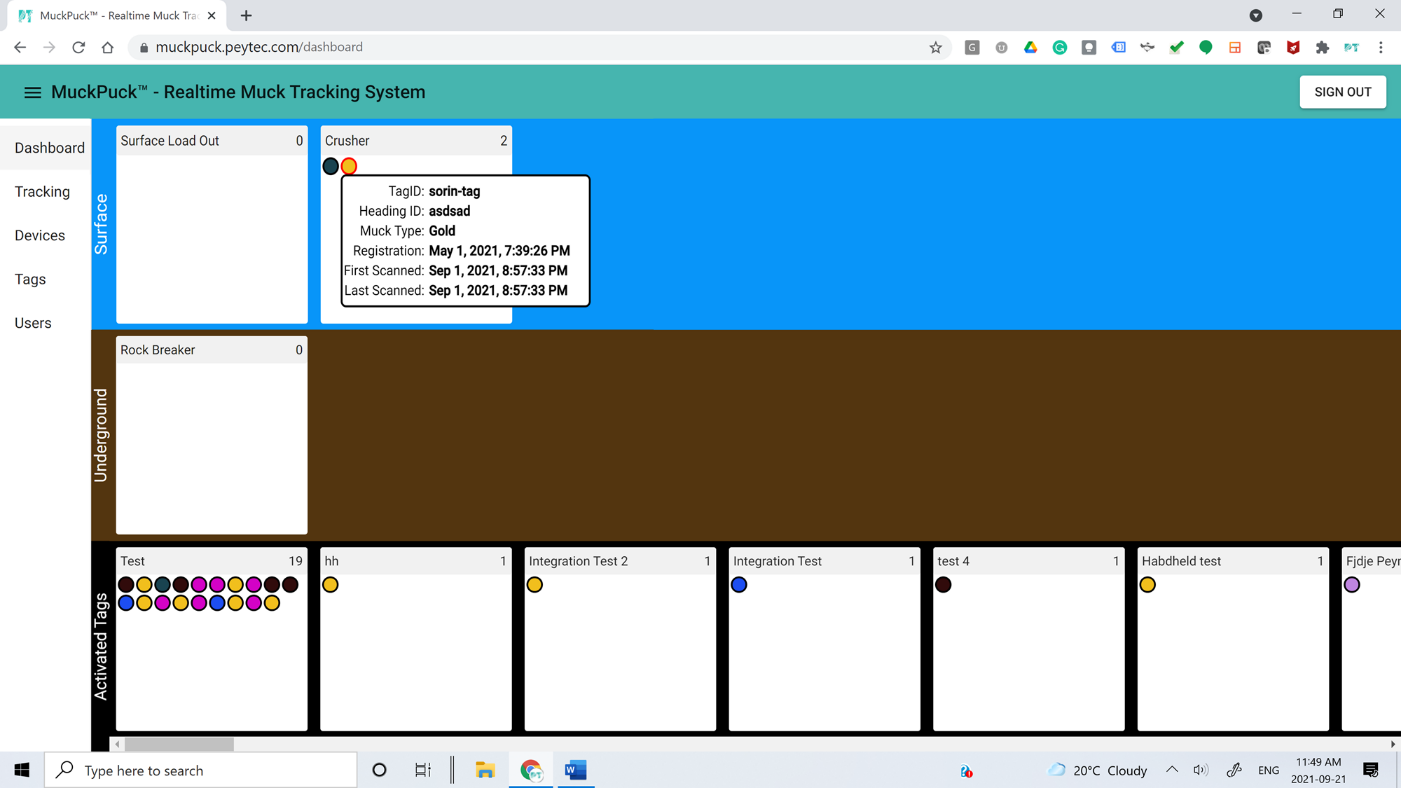Viewport: 1401px width, 788px height.
Task: Open the notification center icon
Action: 1371,770
